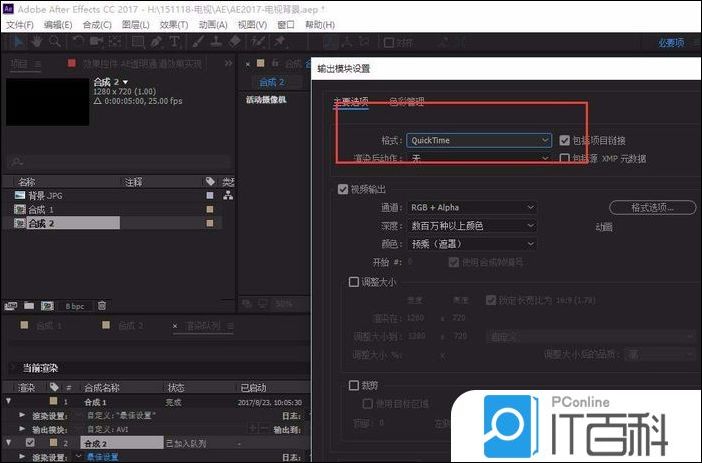Open the 格式 QuickTime dropdown
Viewport: 702px width, 463px height.
pos(479,141)
